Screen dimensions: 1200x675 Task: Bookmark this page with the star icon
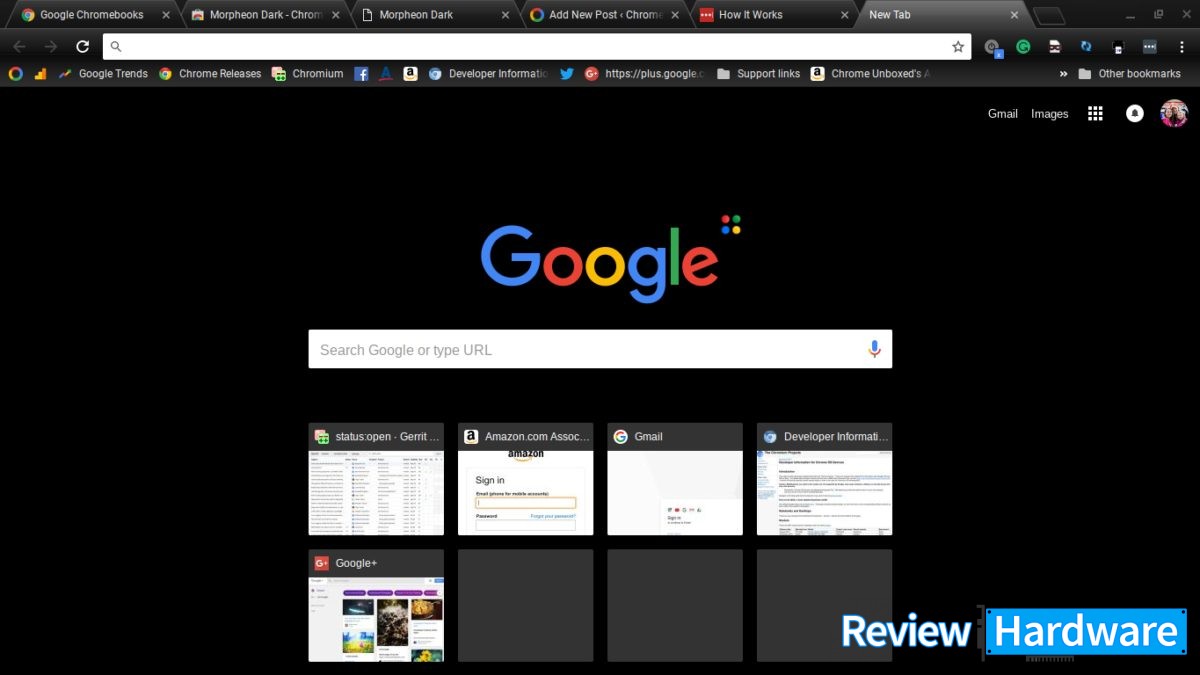click(958, 46)
